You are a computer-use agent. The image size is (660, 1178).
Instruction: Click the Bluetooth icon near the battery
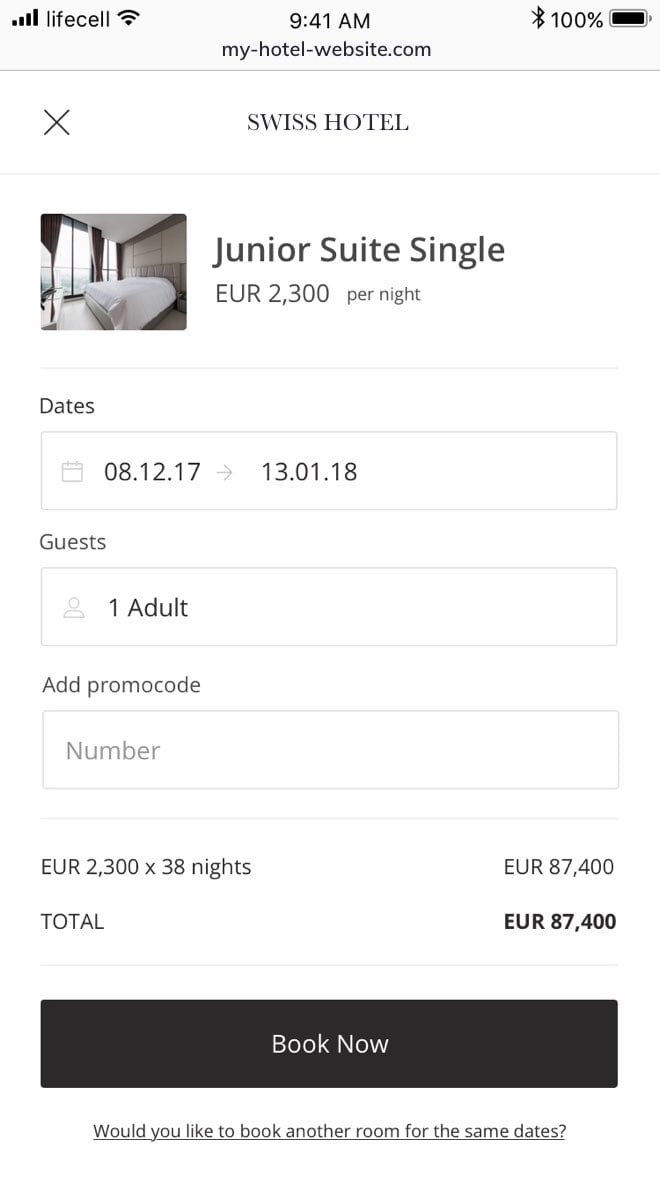tap(539, 18)
